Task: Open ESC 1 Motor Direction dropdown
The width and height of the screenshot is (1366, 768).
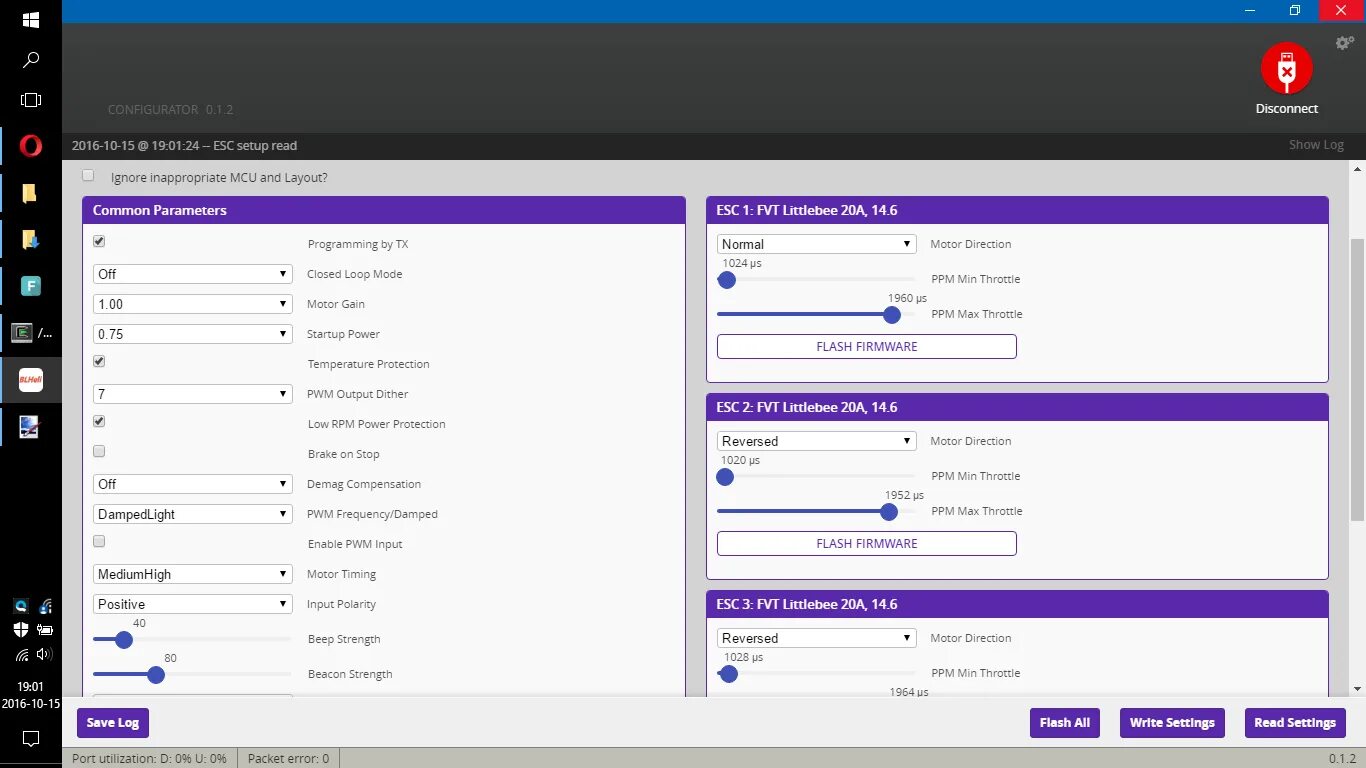Action: point(817,244)
